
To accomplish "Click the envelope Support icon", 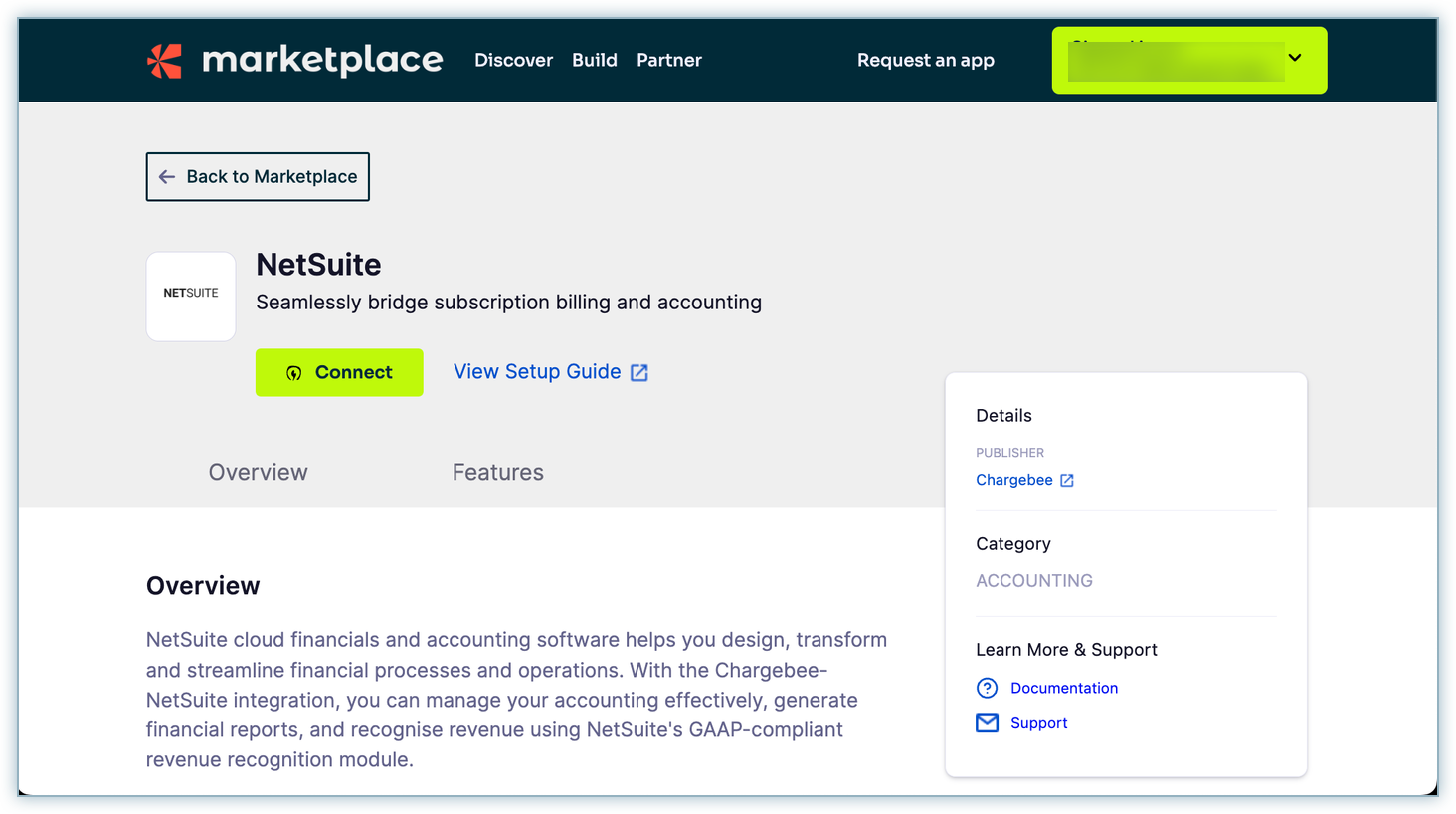I will [987, 723].
